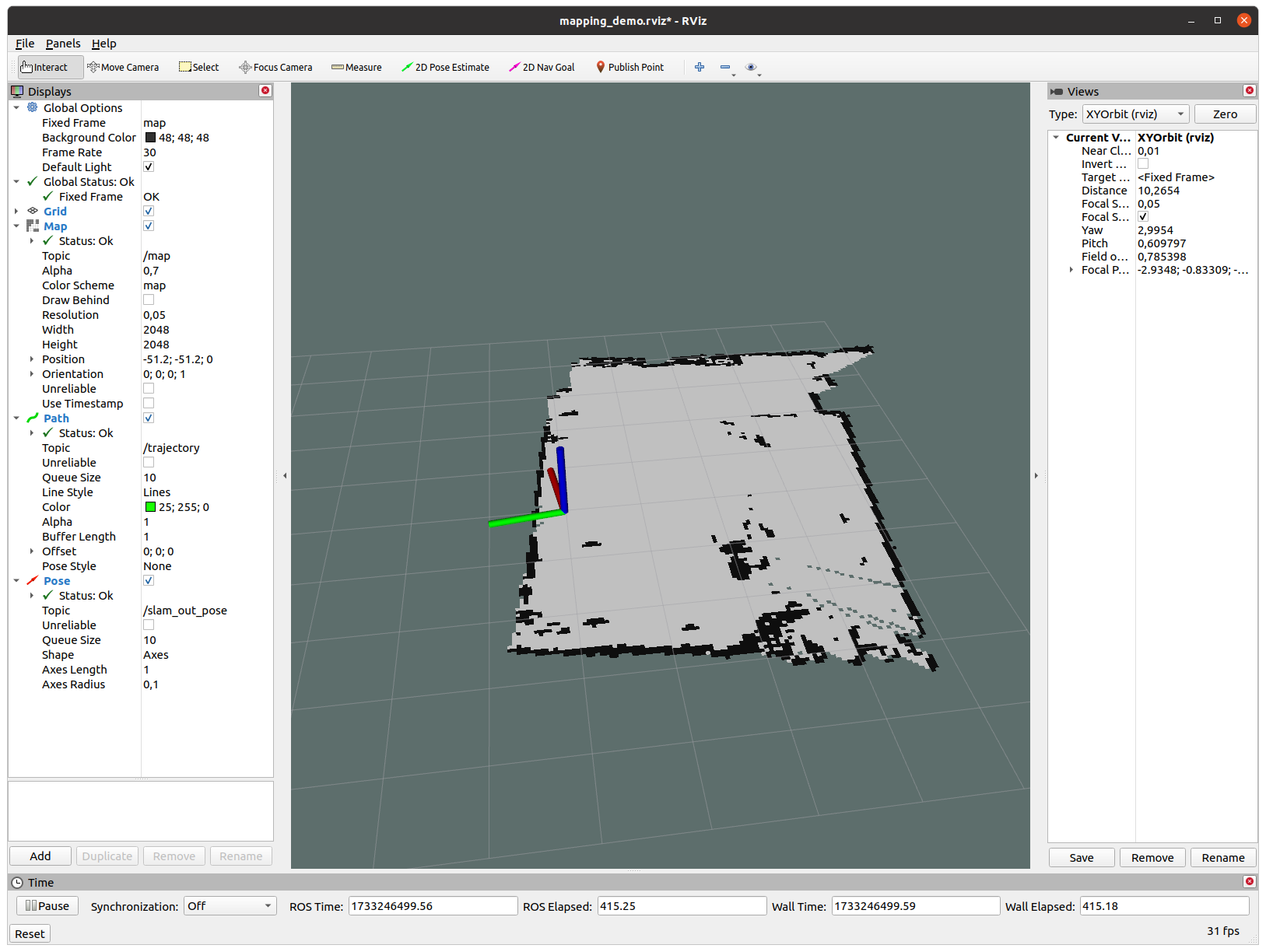Click the Add display button
Image resolution: width=1266 pixels, height=952 pixels.
(x=40, y=856)
